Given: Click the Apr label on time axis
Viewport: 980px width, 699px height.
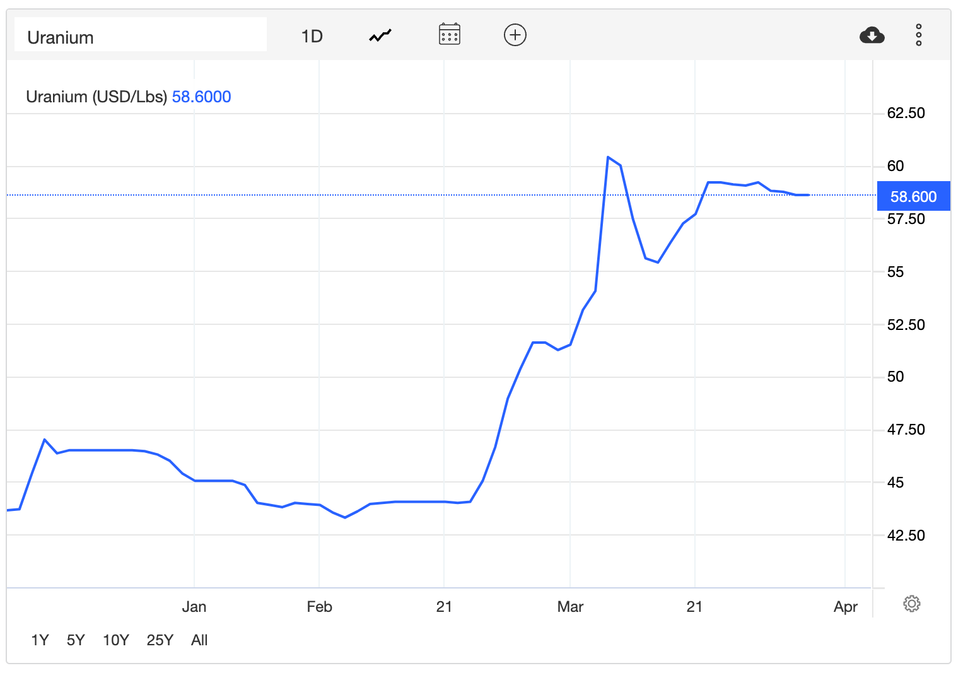Looking at the screenshot, I should 845,607.
